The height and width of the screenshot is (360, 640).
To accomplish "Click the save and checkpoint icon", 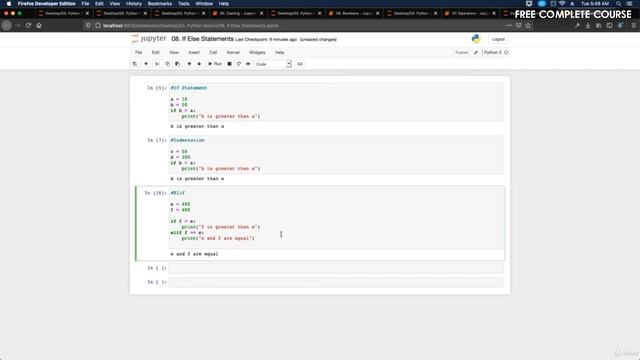I will 135,64.
